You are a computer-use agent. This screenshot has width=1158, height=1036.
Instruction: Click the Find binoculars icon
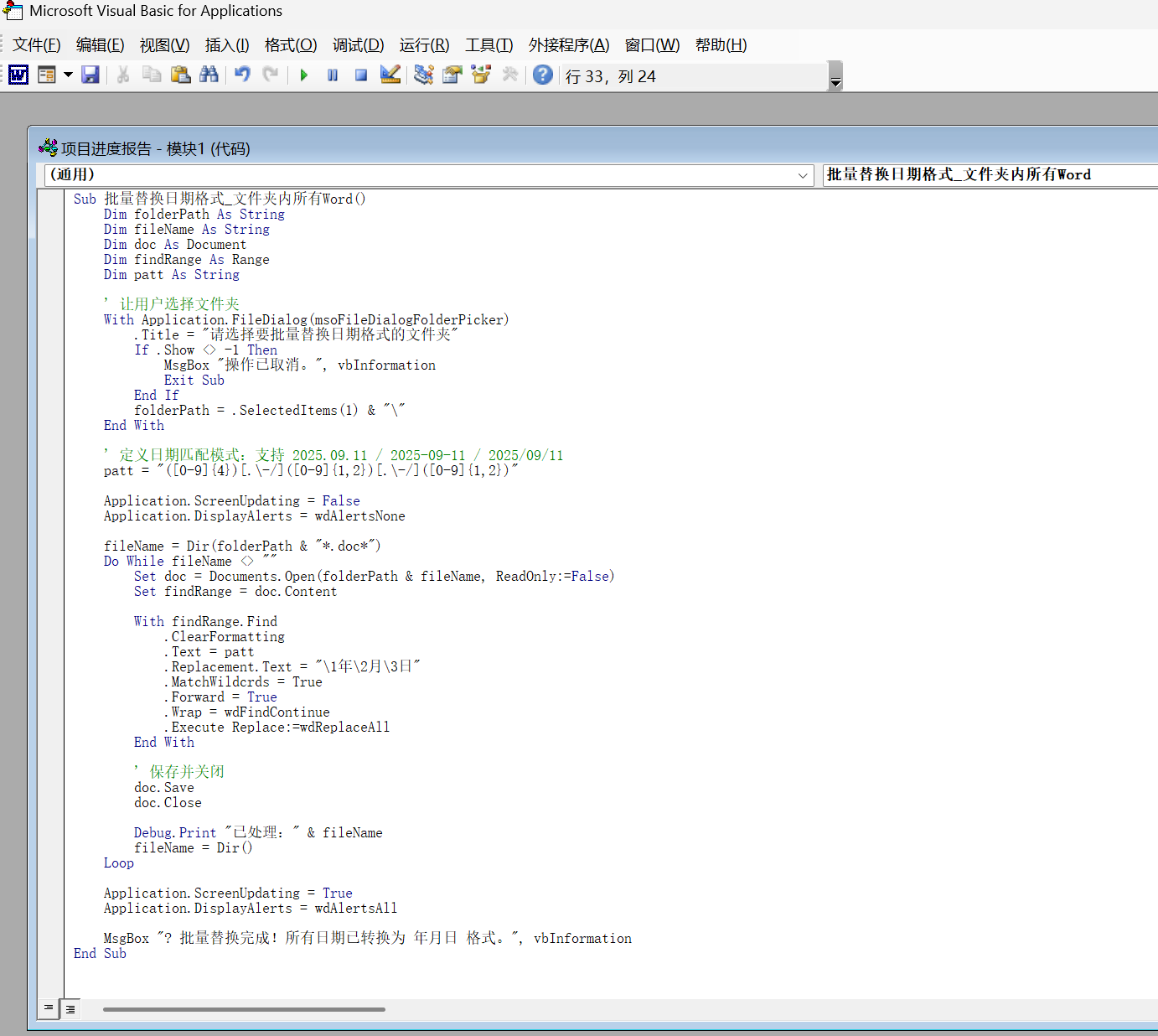point(209,75)
